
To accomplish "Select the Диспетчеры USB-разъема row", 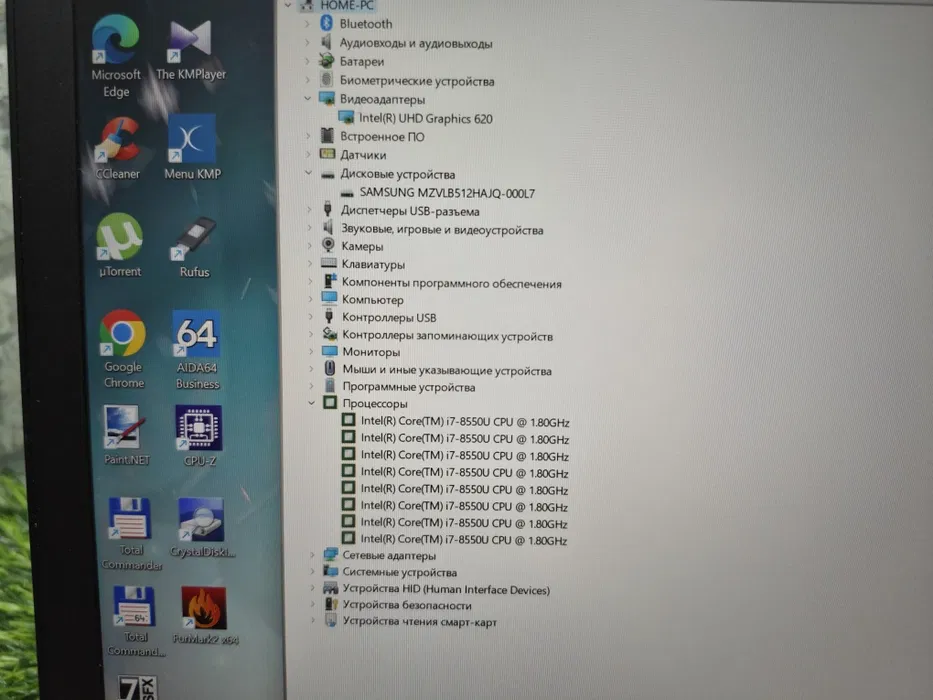I will [x=400, y=211].
